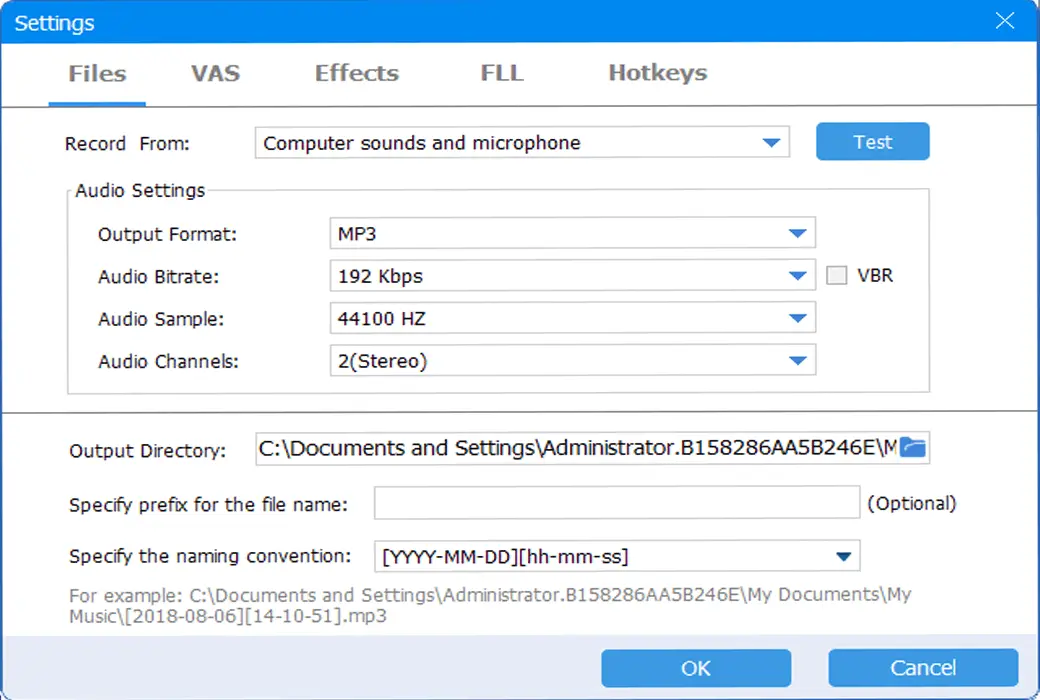Click the Test button

(x=873, y=141)
